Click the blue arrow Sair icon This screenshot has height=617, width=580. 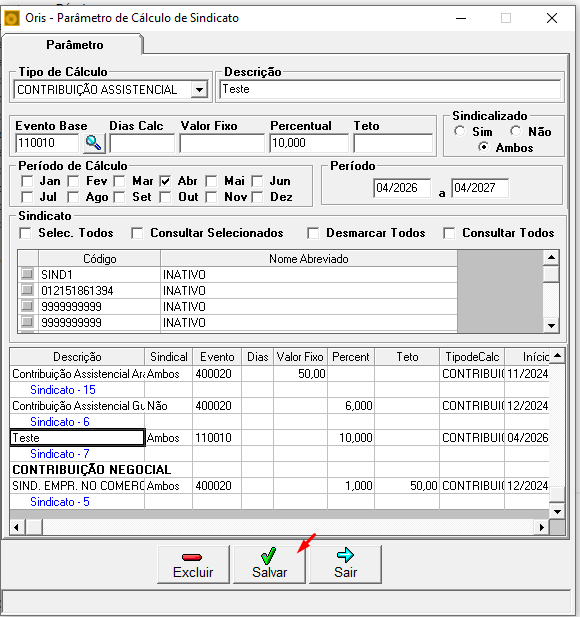click(345, 555)
